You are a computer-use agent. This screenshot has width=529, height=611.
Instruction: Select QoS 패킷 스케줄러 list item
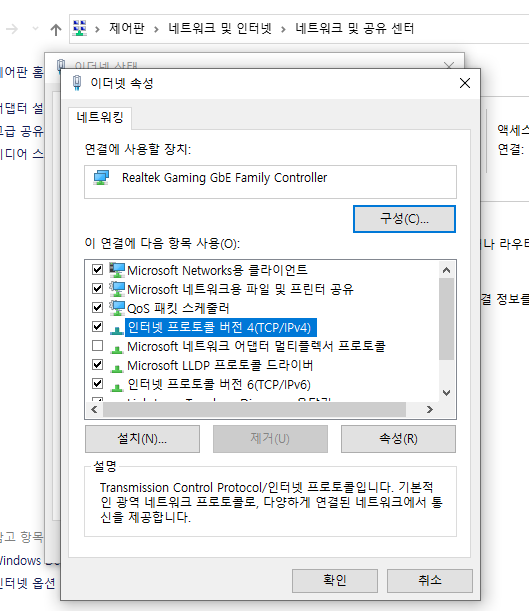pos(178,308)
